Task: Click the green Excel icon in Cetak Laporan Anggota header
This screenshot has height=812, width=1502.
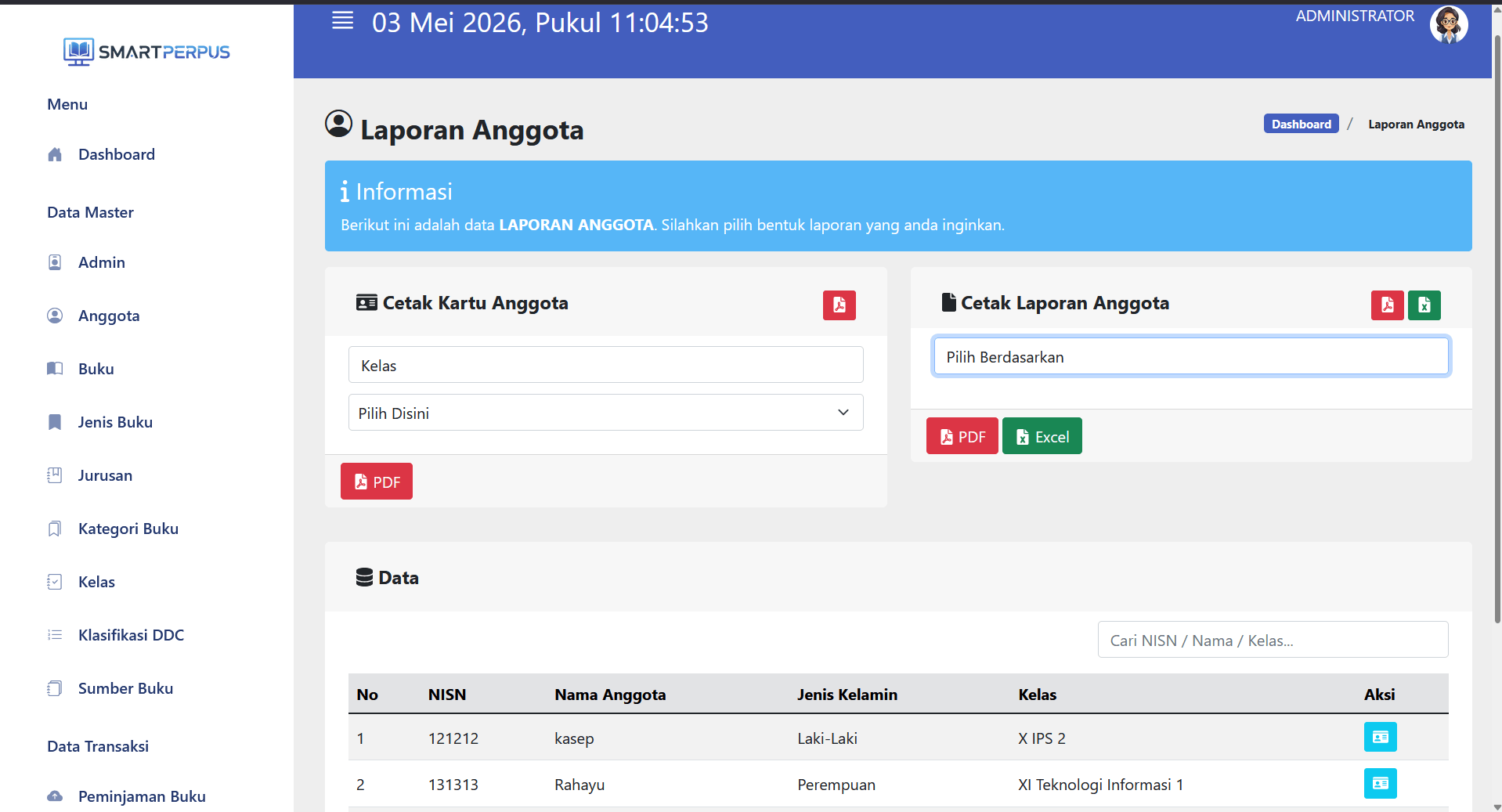Action: click(1424, 305)
